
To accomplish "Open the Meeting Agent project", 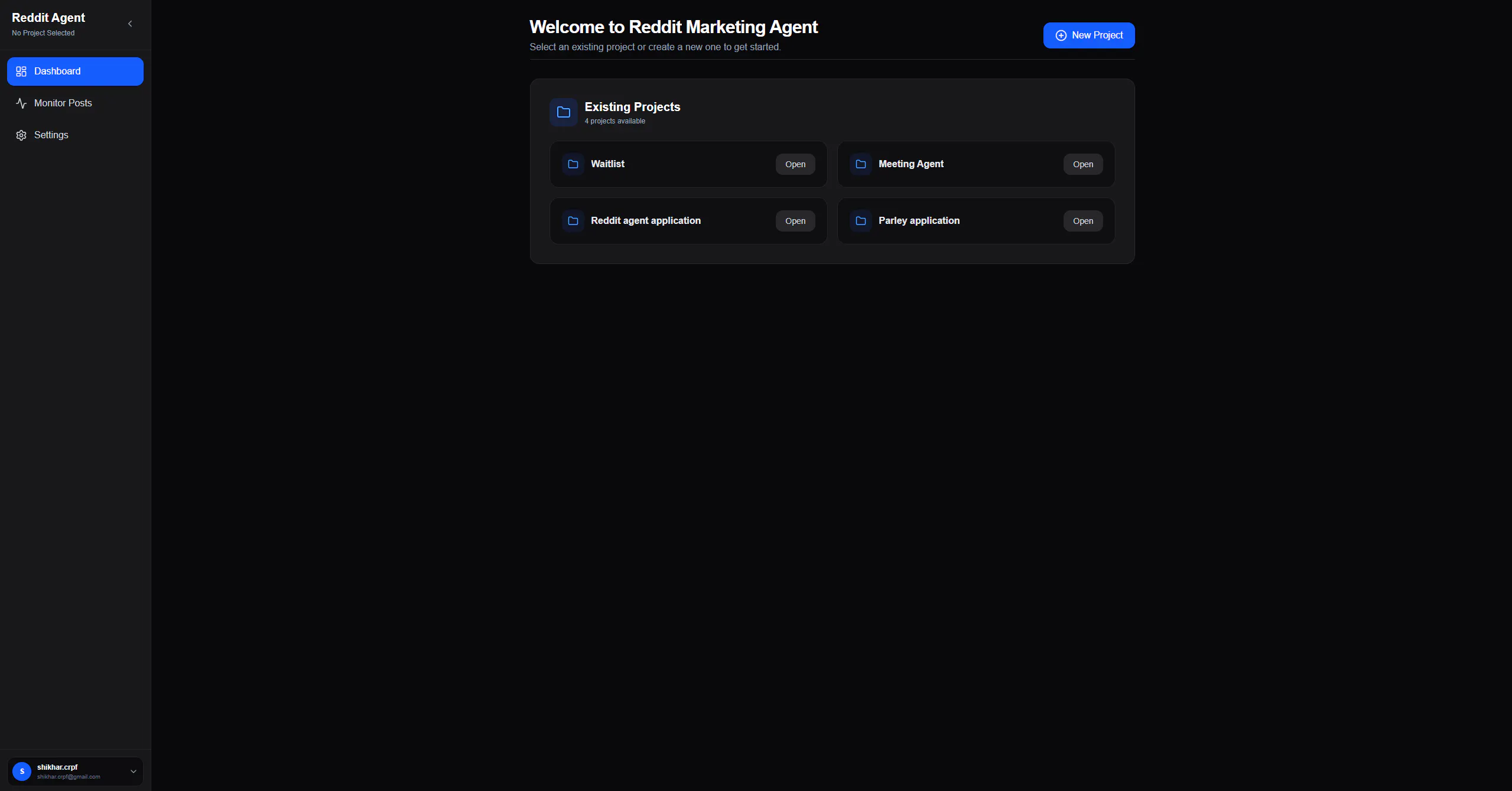I will [x=1082, y=164].
